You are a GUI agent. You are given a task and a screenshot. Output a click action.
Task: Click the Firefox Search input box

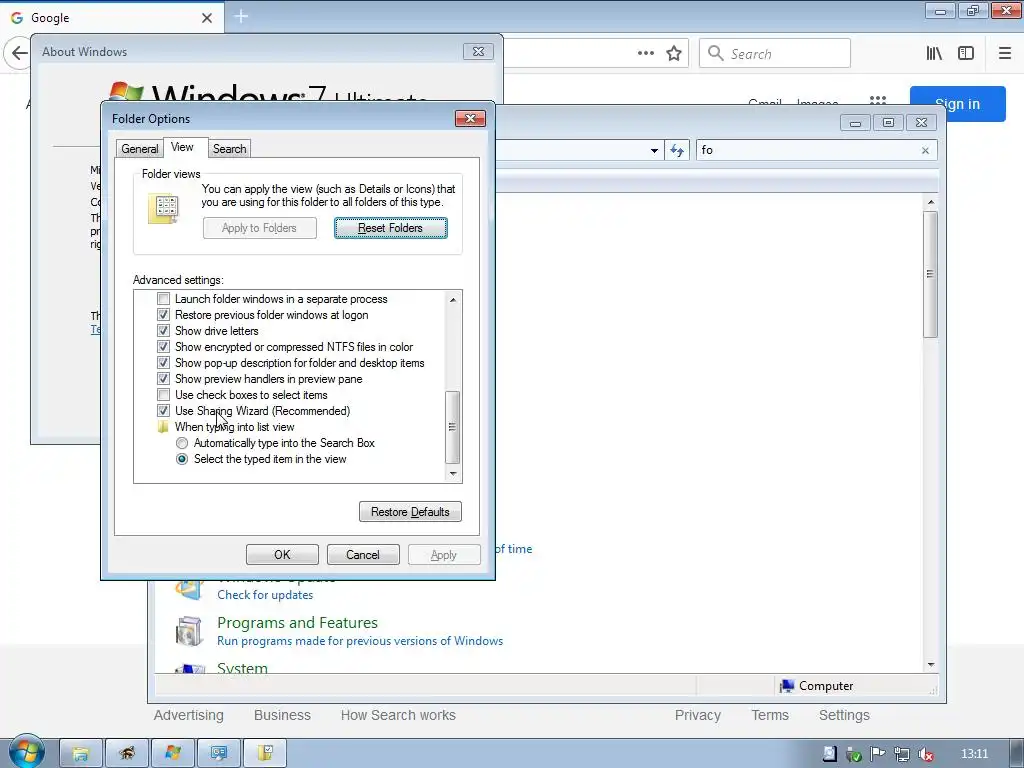pyautogui.click(x=775, y=54)
